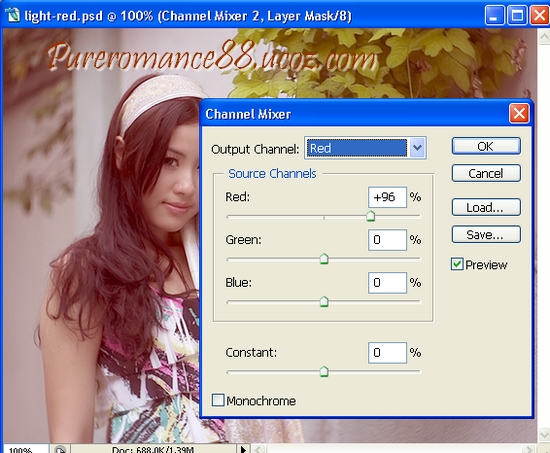Click the Red source channel slider handle
The height and width of the screenshot is (453, 550).
click(370, 216)
